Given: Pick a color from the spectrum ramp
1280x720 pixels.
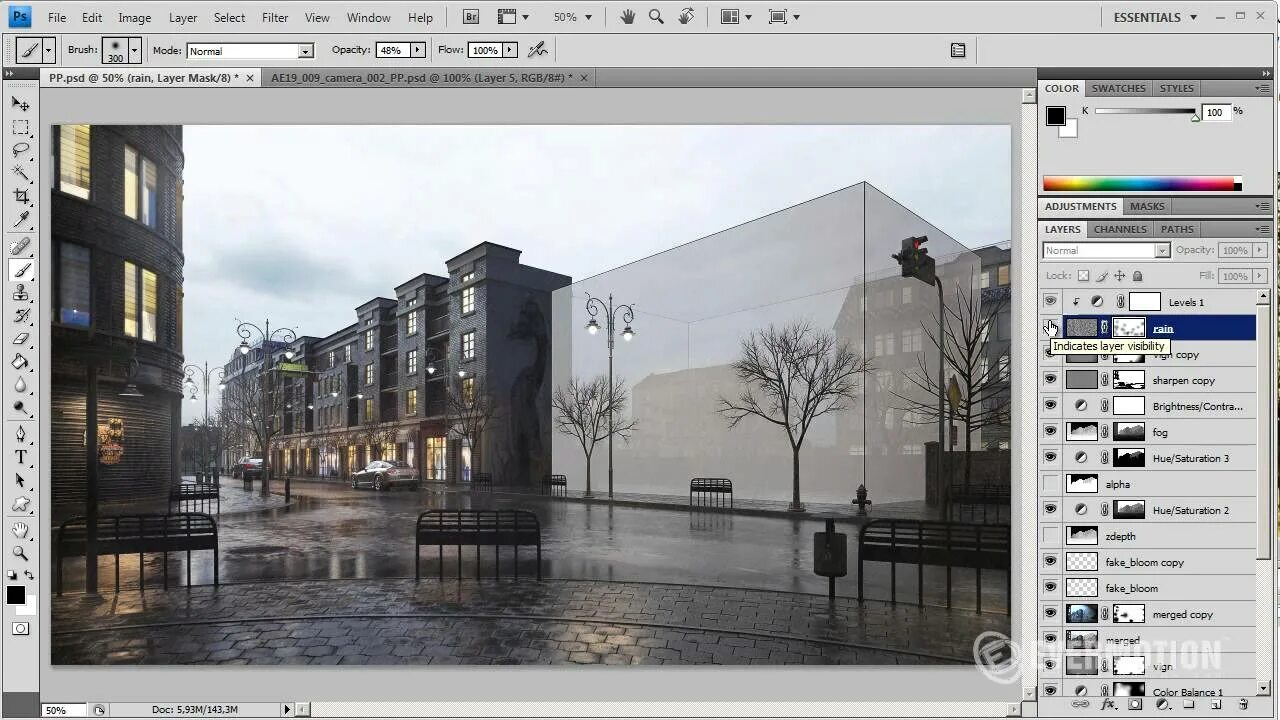Looking at the screenshot, I should tap(1142, 184).
